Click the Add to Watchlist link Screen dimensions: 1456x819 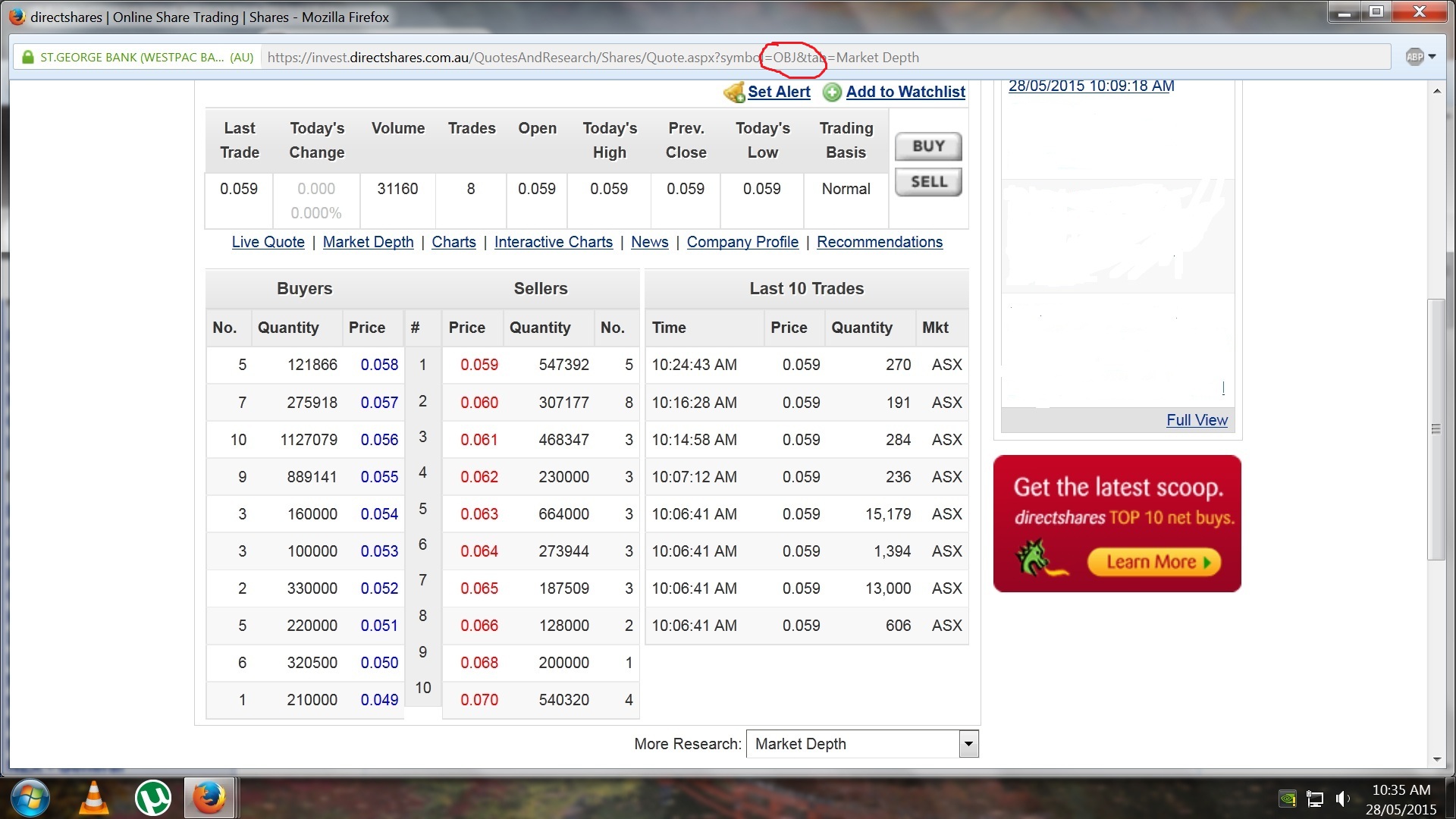tap(905, 92)
